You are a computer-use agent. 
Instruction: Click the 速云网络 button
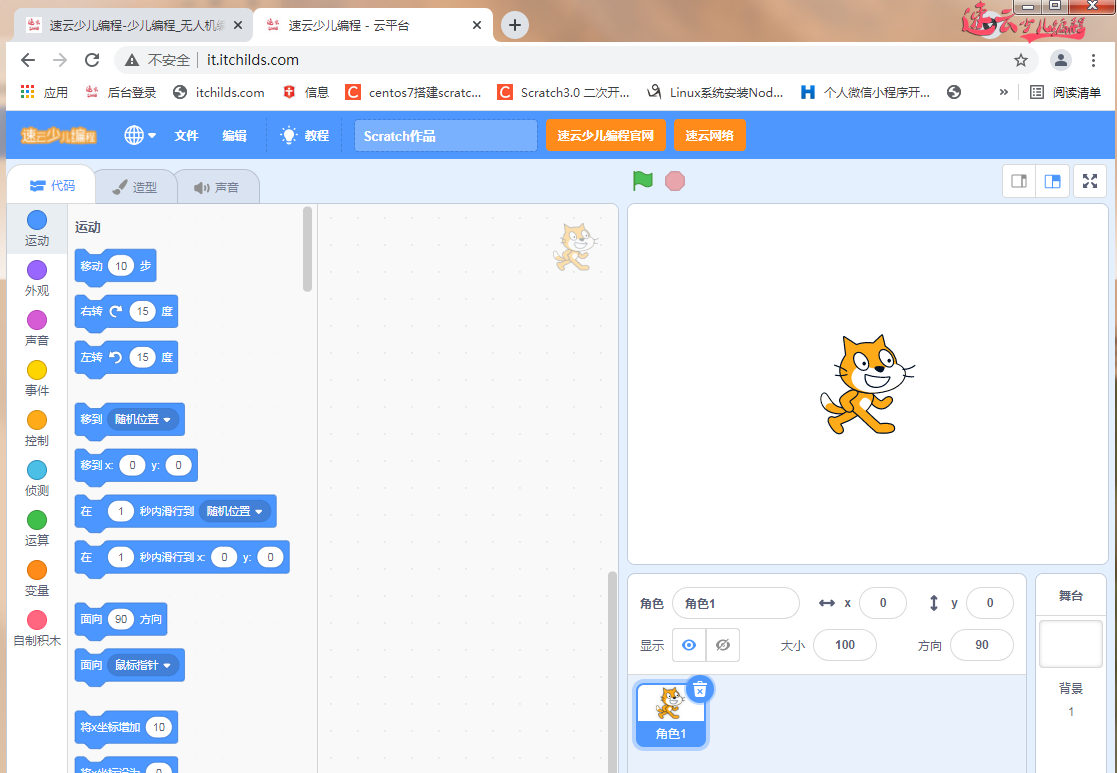point(709,135)
